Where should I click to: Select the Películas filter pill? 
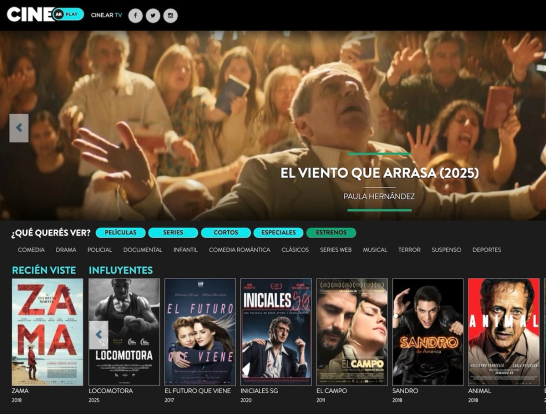(x=120, y=233)
